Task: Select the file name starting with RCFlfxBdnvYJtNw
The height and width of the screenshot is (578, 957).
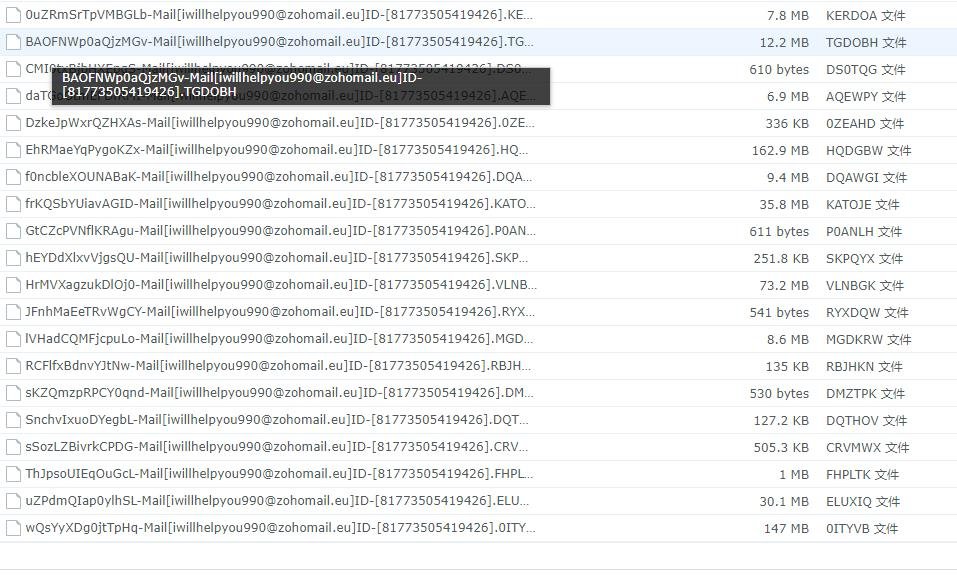Action: 278,366
